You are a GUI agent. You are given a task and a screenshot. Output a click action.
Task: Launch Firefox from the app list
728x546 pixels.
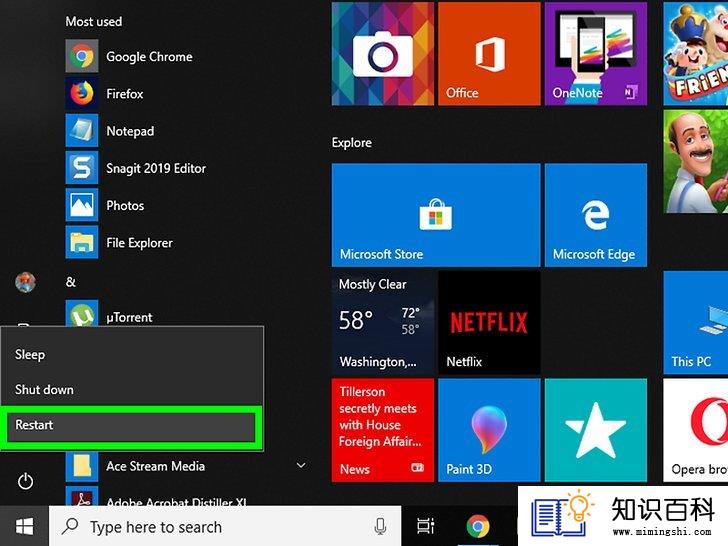(x=186, y=93)
